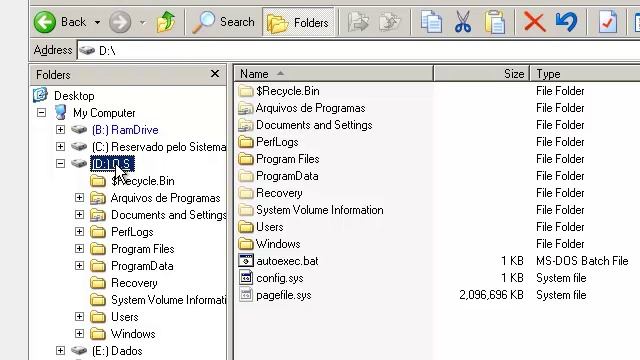Select Windows folder in file list

coord(278,244)
